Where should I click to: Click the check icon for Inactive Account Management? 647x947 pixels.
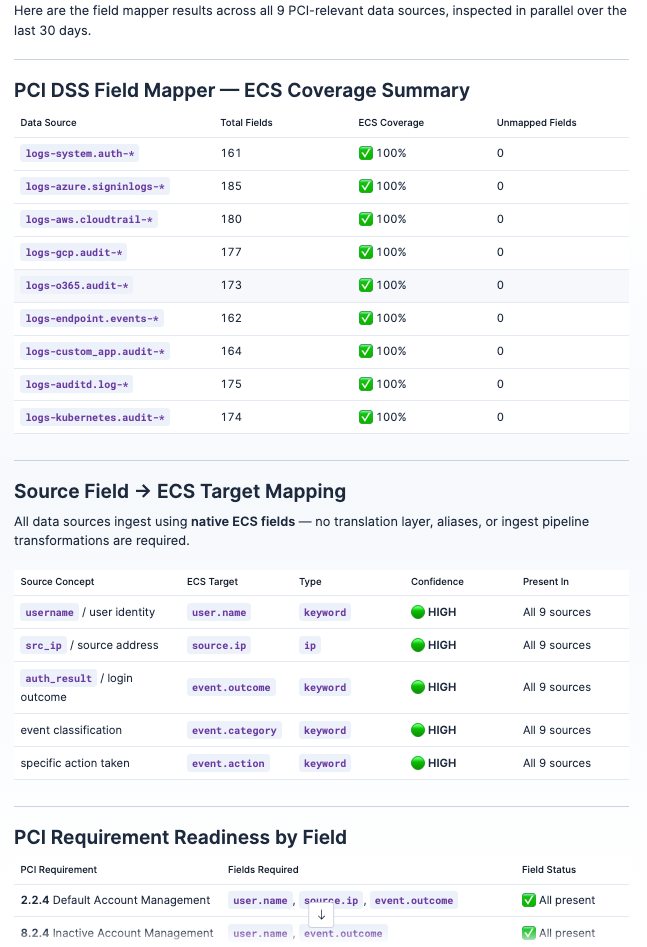529,933
